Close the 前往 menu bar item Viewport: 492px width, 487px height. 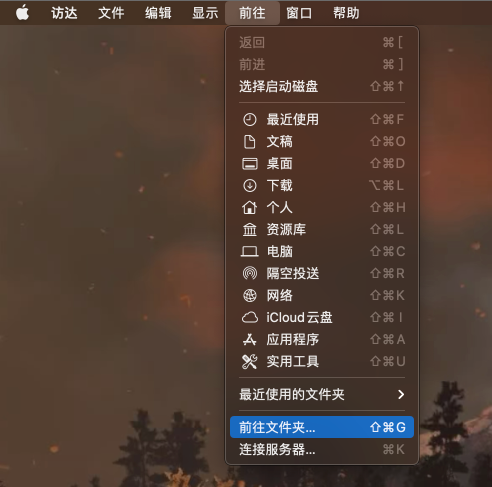pos(252,13)
